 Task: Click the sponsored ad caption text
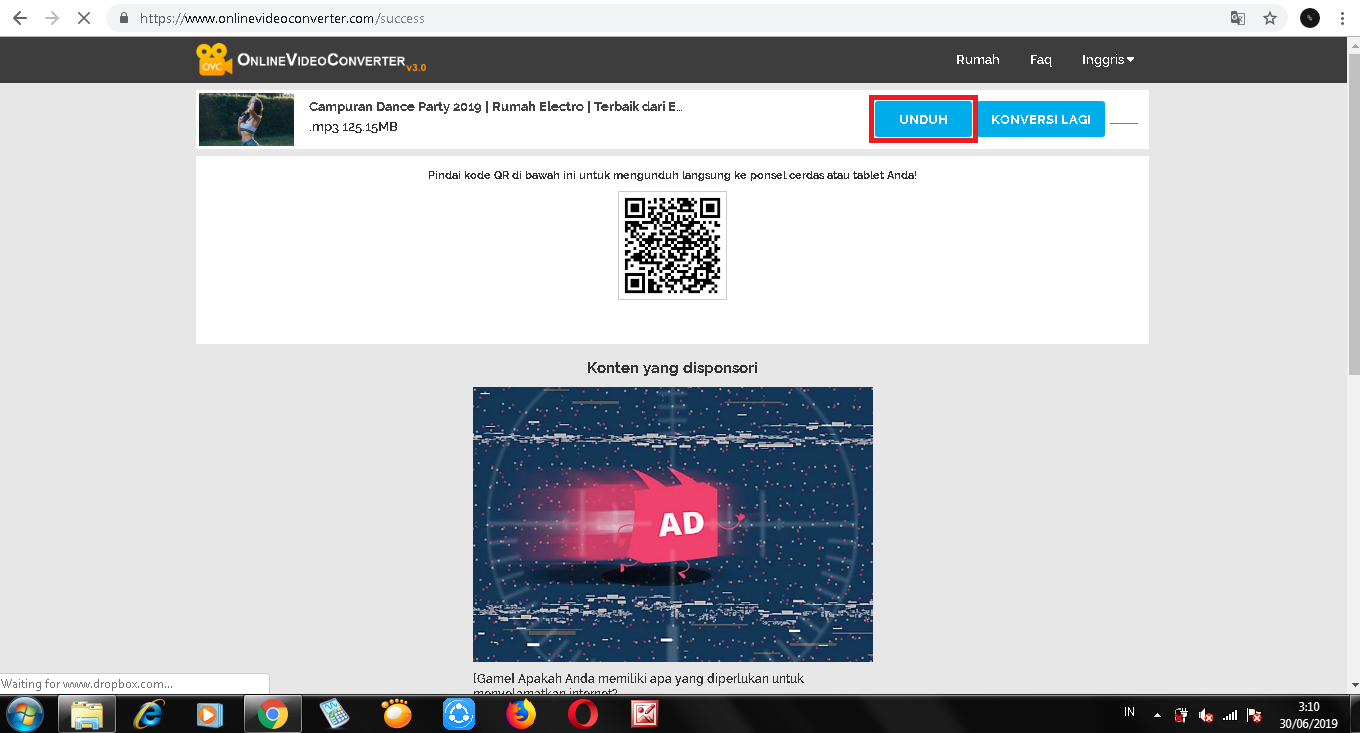tap(638, 685)
